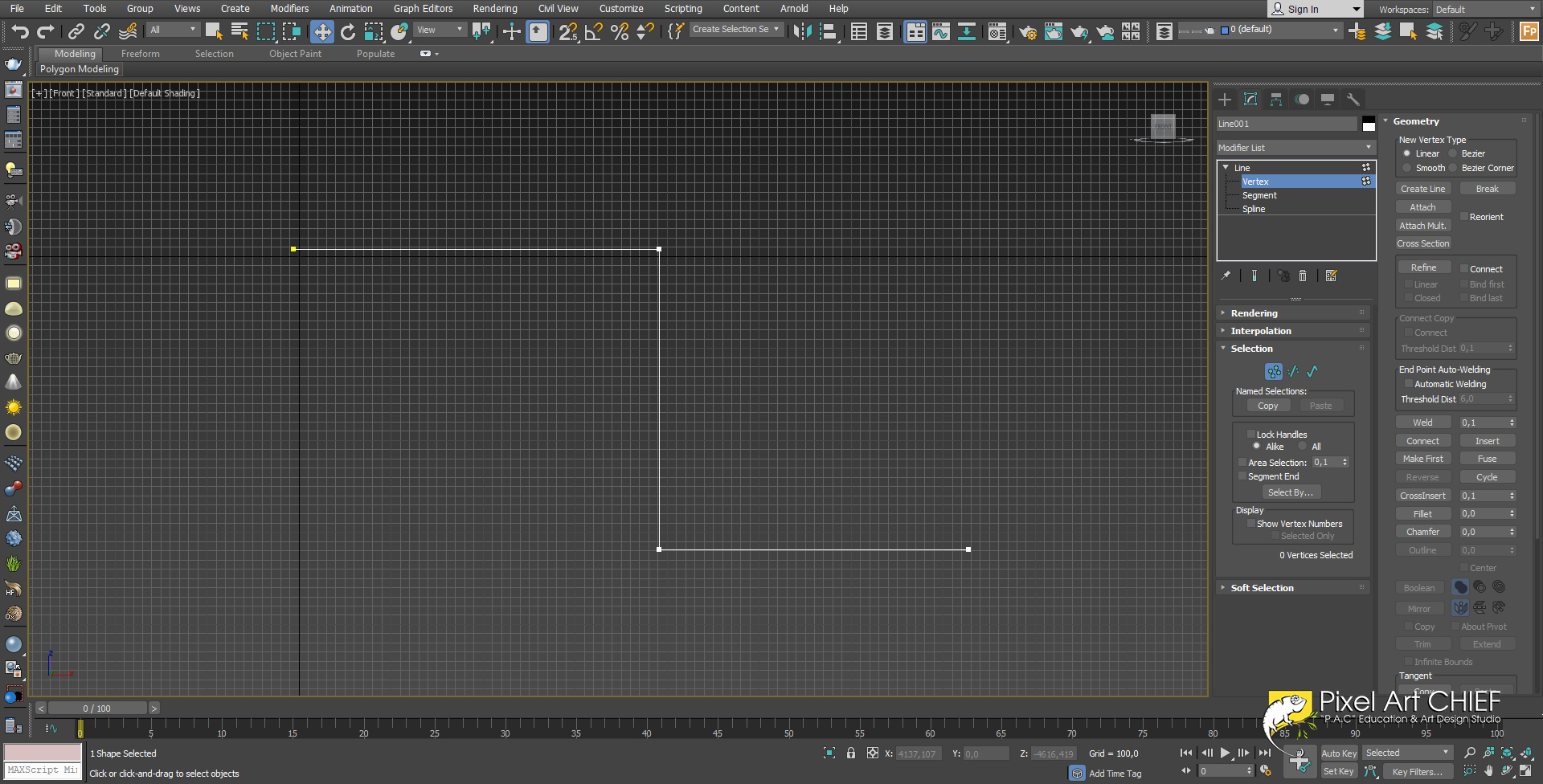
Task: Enable Connect checkbox next to Refine
Action: point(1464,269)
